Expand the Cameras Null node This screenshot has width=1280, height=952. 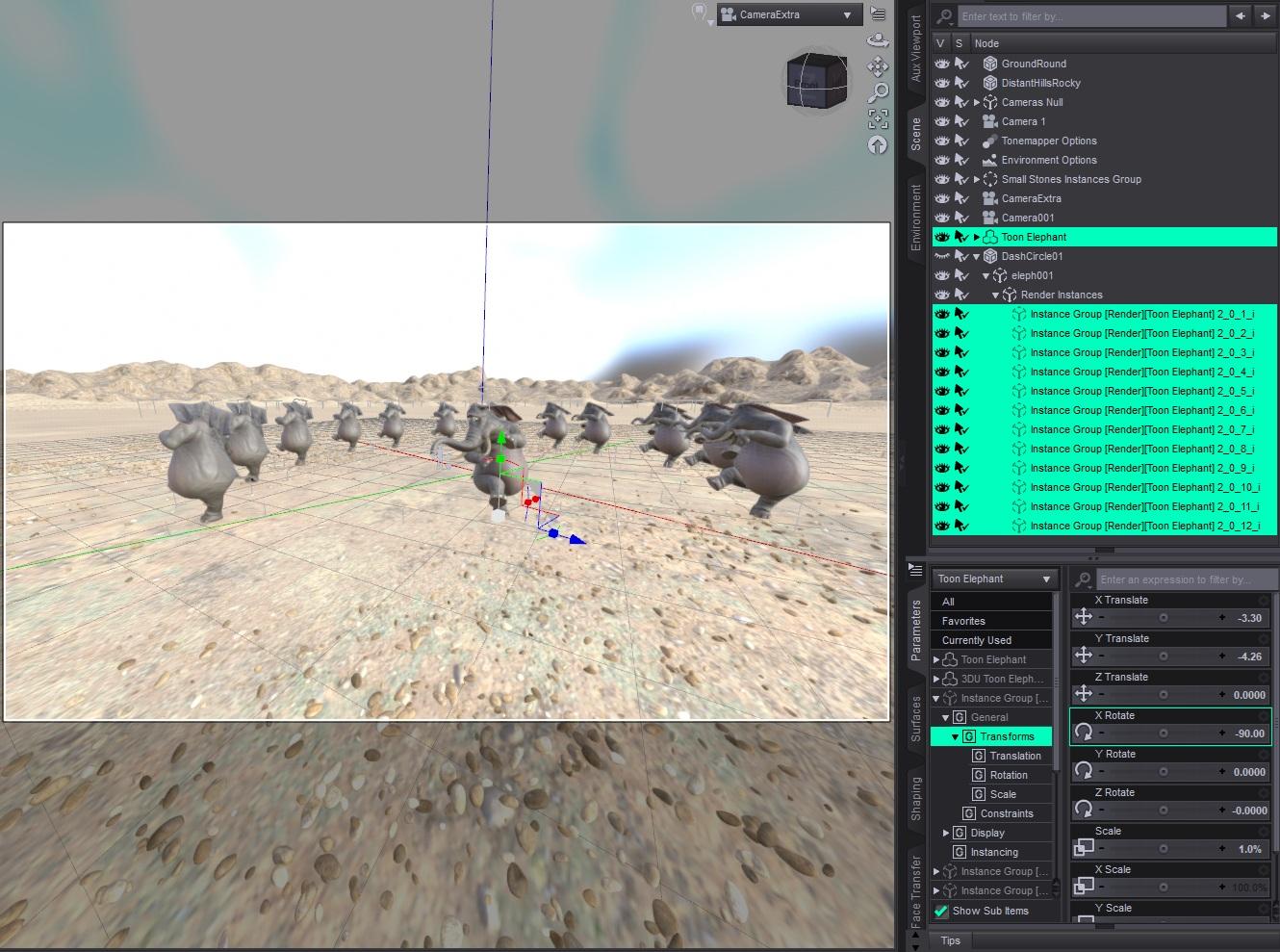pos(976,102)
